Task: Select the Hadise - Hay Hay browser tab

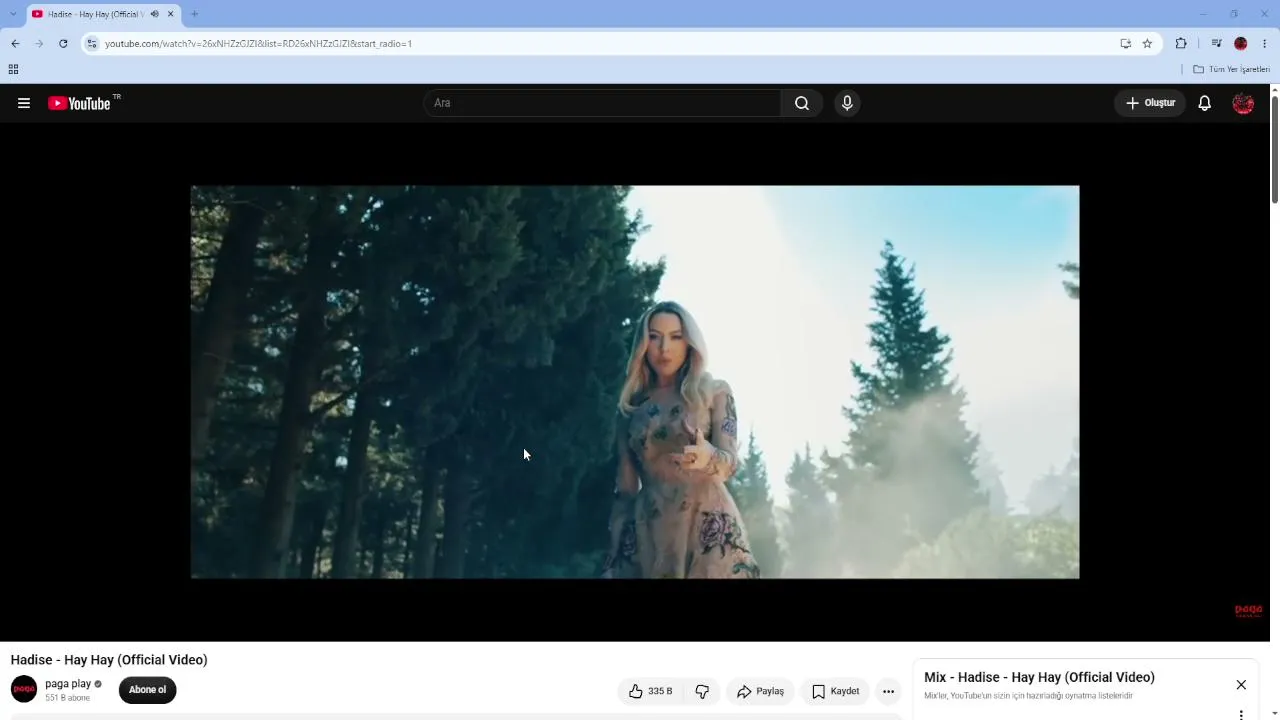Action: (x=95, y=14)
